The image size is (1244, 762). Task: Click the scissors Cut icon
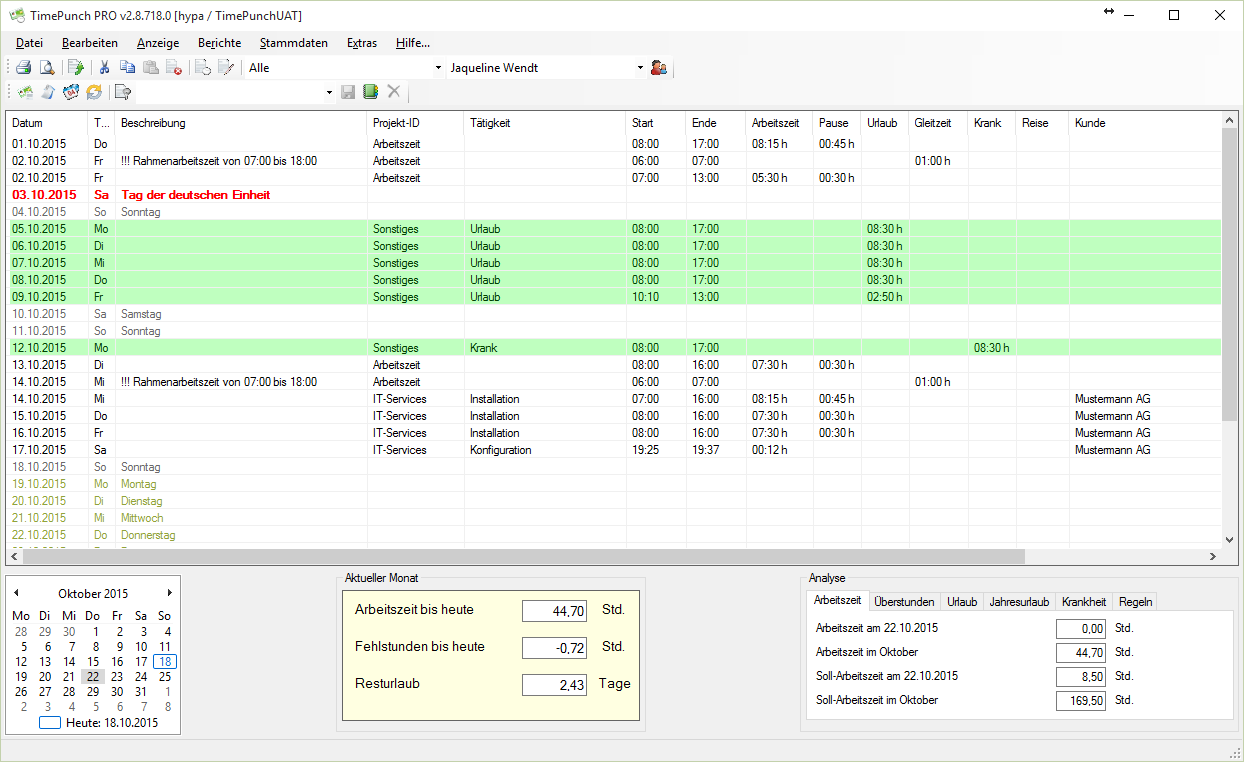pyautogui.click(x=103, y=68)
